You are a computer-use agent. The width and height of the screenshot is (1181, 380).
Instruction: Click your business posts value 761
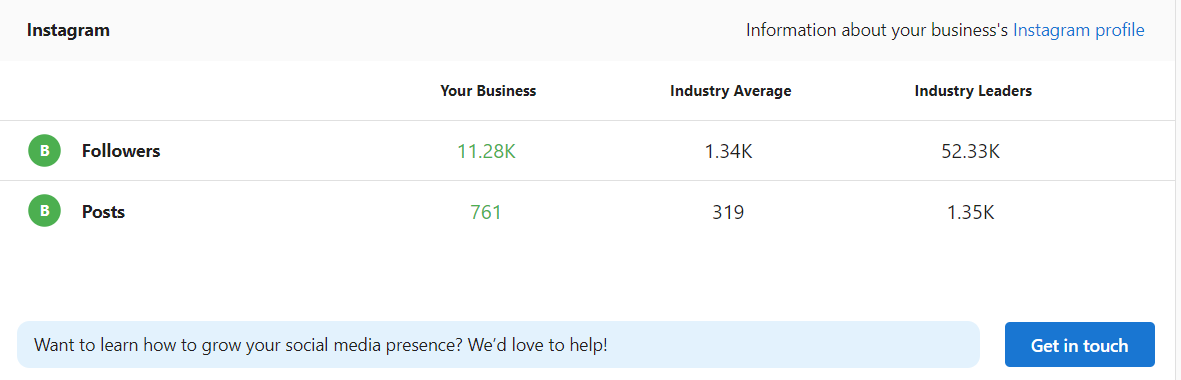coord(486,212)
